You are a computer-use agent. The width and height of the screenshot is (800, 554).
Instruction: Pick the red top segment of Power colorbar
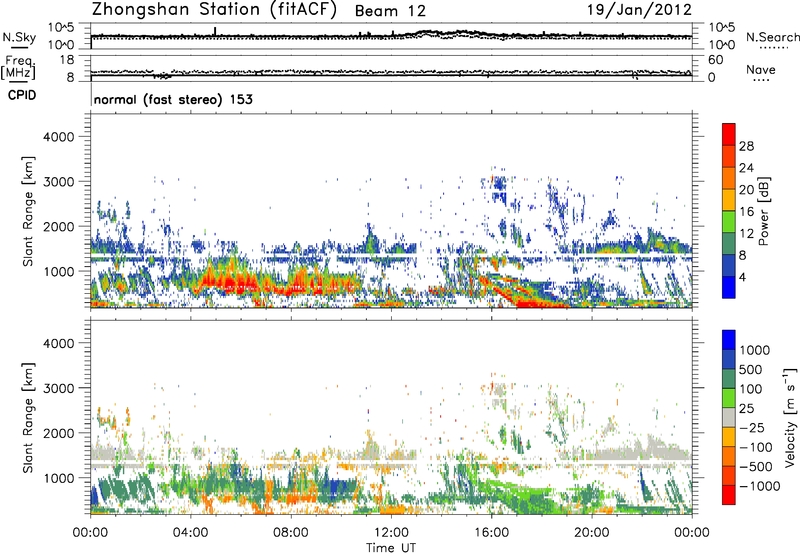tap(729, 134)
